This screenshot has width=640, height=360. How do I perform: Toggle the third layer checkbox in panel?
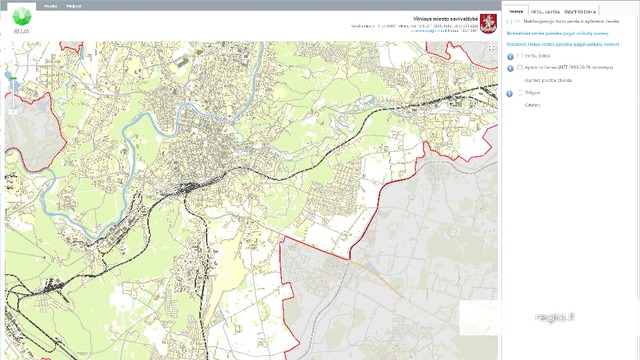tap(520, 93)
